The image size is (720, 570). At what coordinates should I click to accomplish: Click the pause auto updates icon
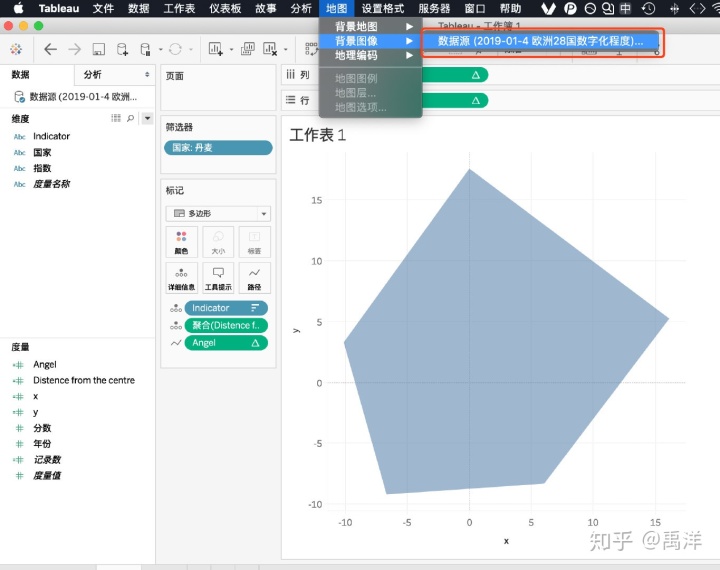(x=145, y=49)
